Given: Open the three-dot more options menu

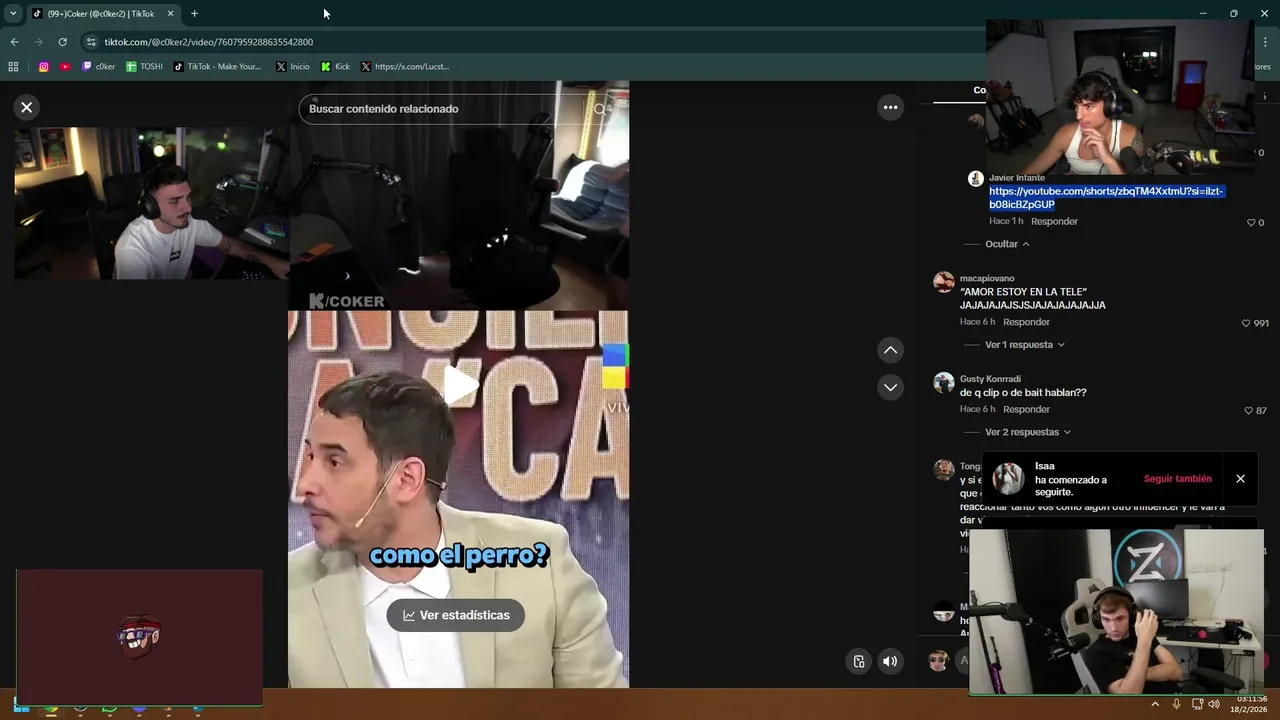Looking at the screenshot, I should [890, 107].
